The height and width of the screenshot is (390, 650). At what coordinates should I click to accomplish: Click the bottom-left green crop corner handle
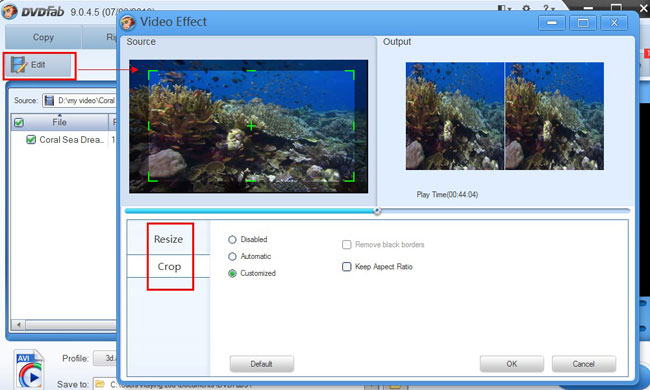[153, 177]
